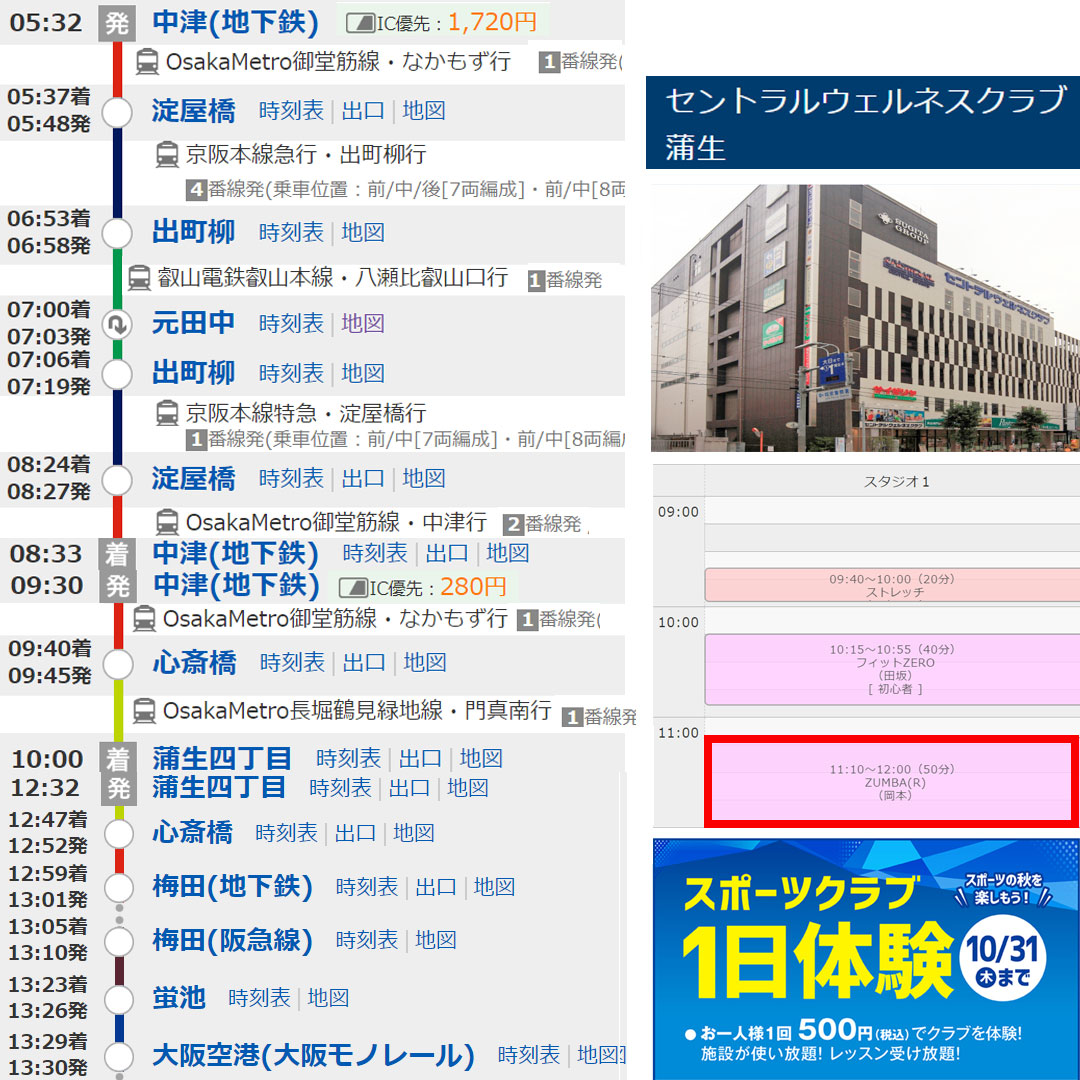Screen dimensions: 1080x1080
Task: Open 時刻表 for 06:53 arrival 出町柳
Action: click(291, 233)
